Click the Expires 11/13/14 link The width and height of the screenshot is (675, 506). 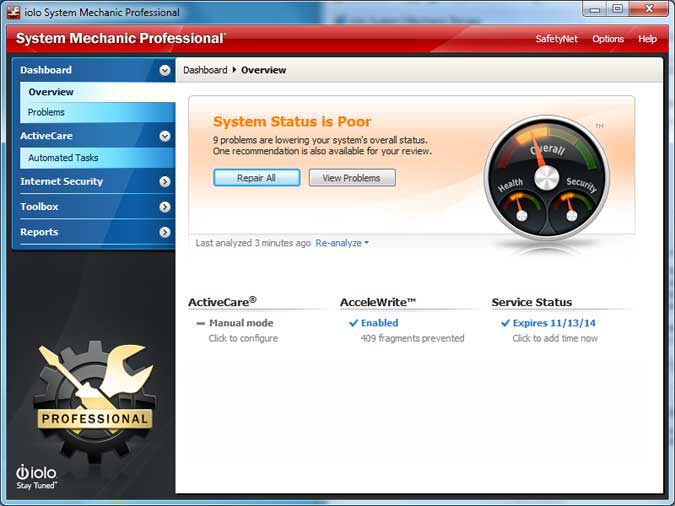pyautogui.click(x=554, y=323)
